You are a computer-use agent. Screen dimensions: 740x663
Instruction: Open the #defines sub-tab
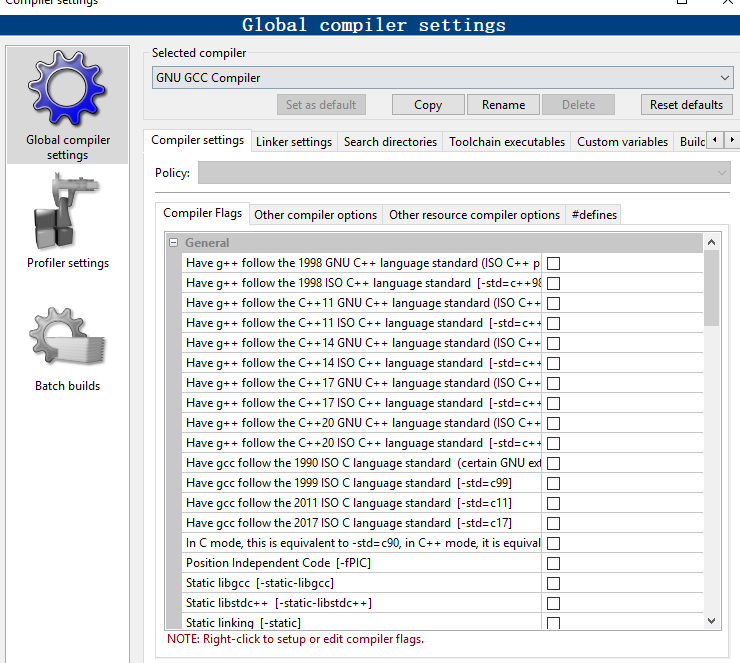tap(594, 215)
